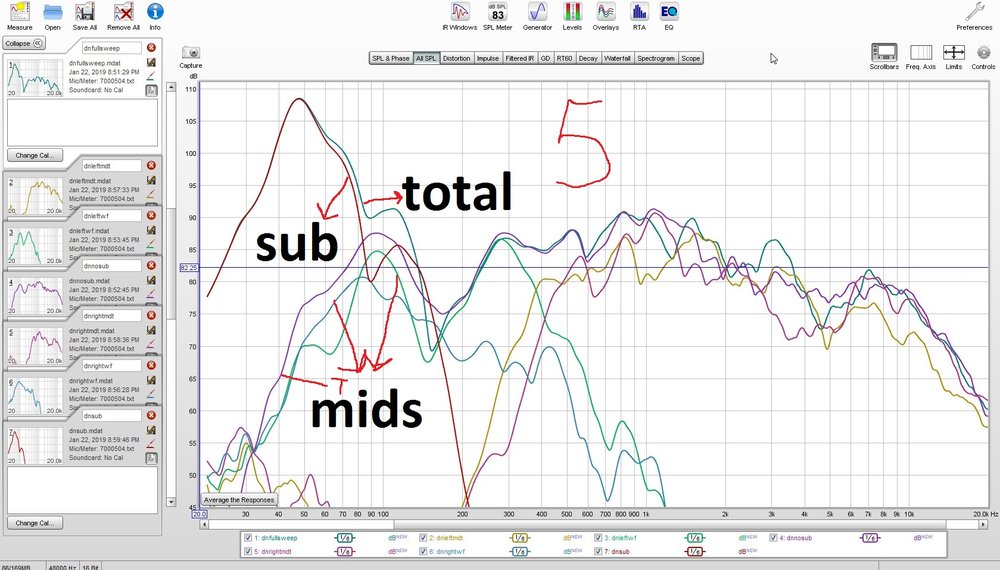
Task: Select the dnnosub measurement thumbnail
Action: click(x=35, y=295)
